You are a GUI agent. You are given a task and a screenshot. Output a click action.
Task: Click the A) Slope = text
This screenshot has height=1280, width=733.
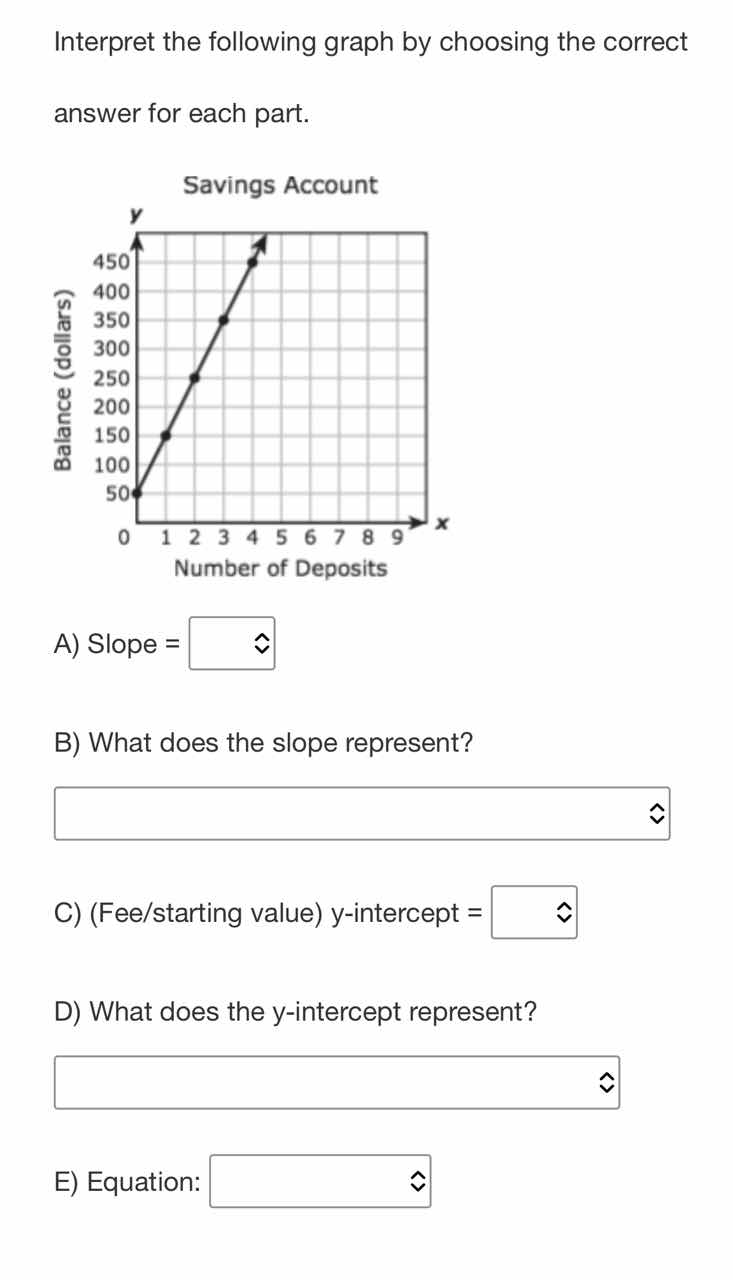(x=115, y=643)
